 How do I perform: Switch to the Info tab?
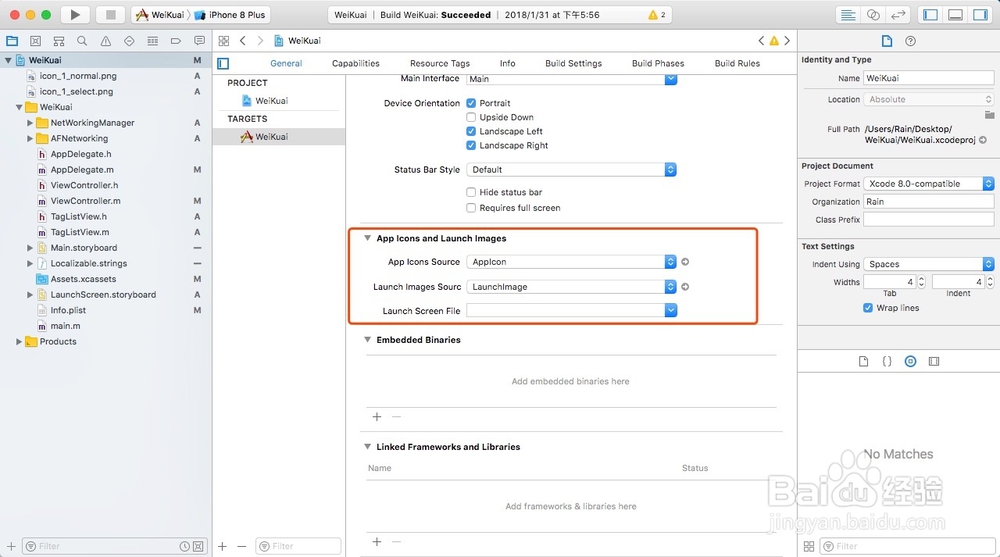click(x=508, y=63)
